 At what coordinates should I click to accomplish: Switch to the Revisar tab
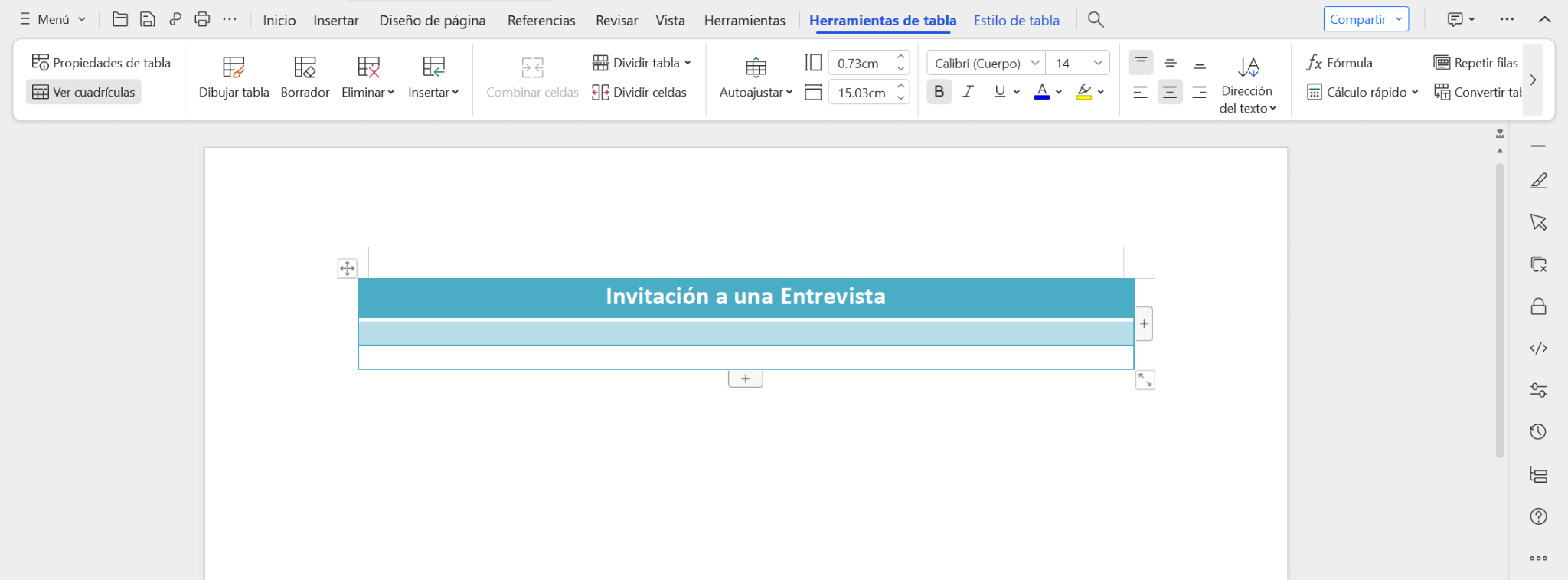(617, 21)
